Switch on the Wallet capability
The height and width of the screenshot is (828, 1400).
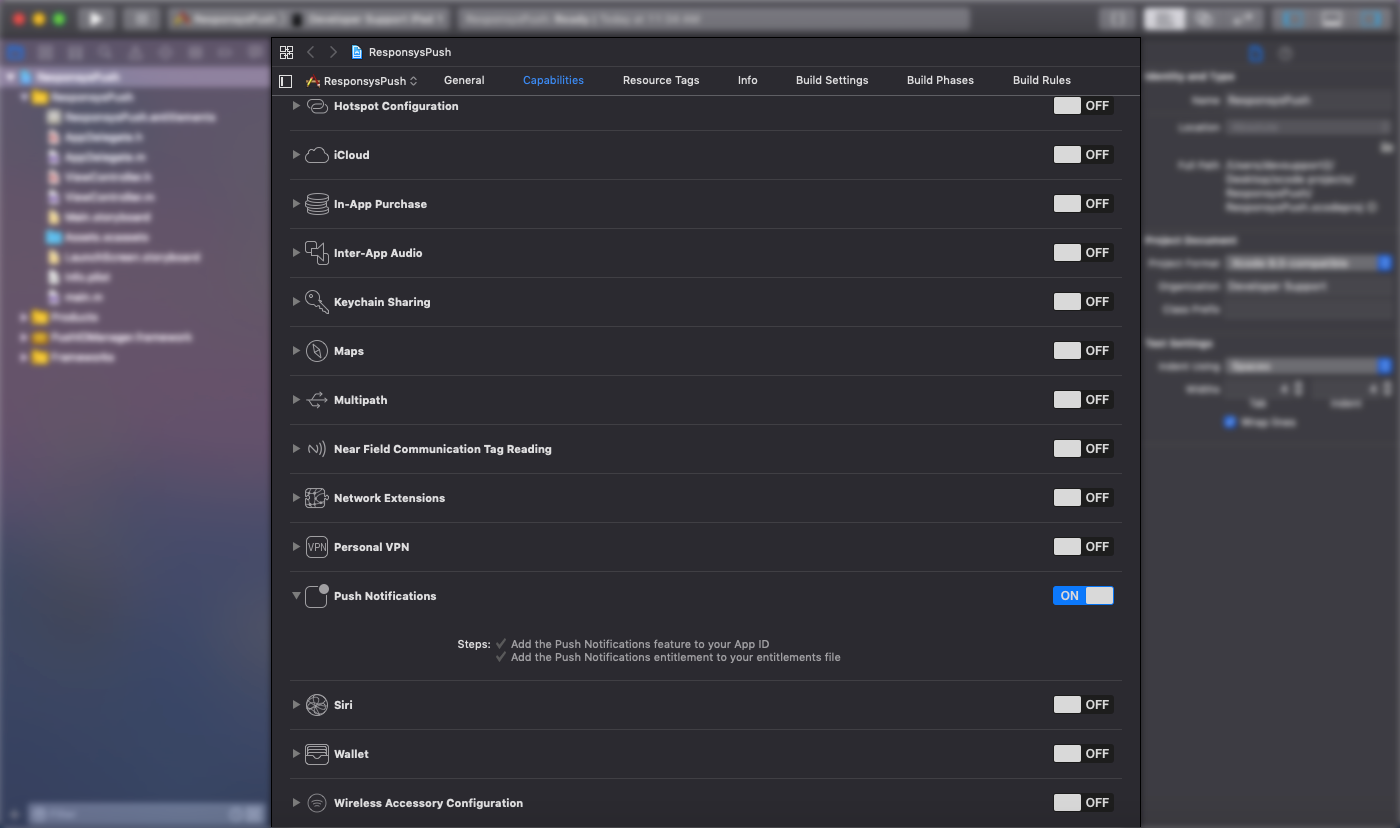(x=1083, y=754)
